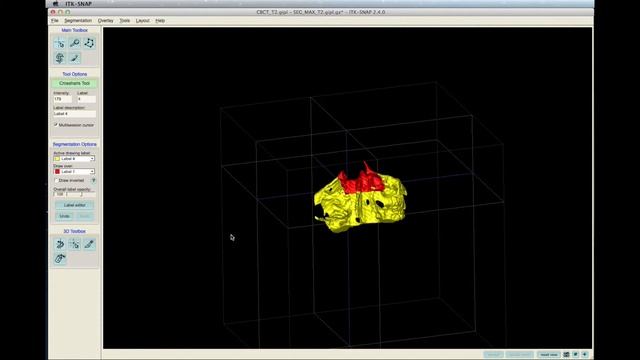Open the Help menu
The image size is (640, 360).
[x=160, y=20]
